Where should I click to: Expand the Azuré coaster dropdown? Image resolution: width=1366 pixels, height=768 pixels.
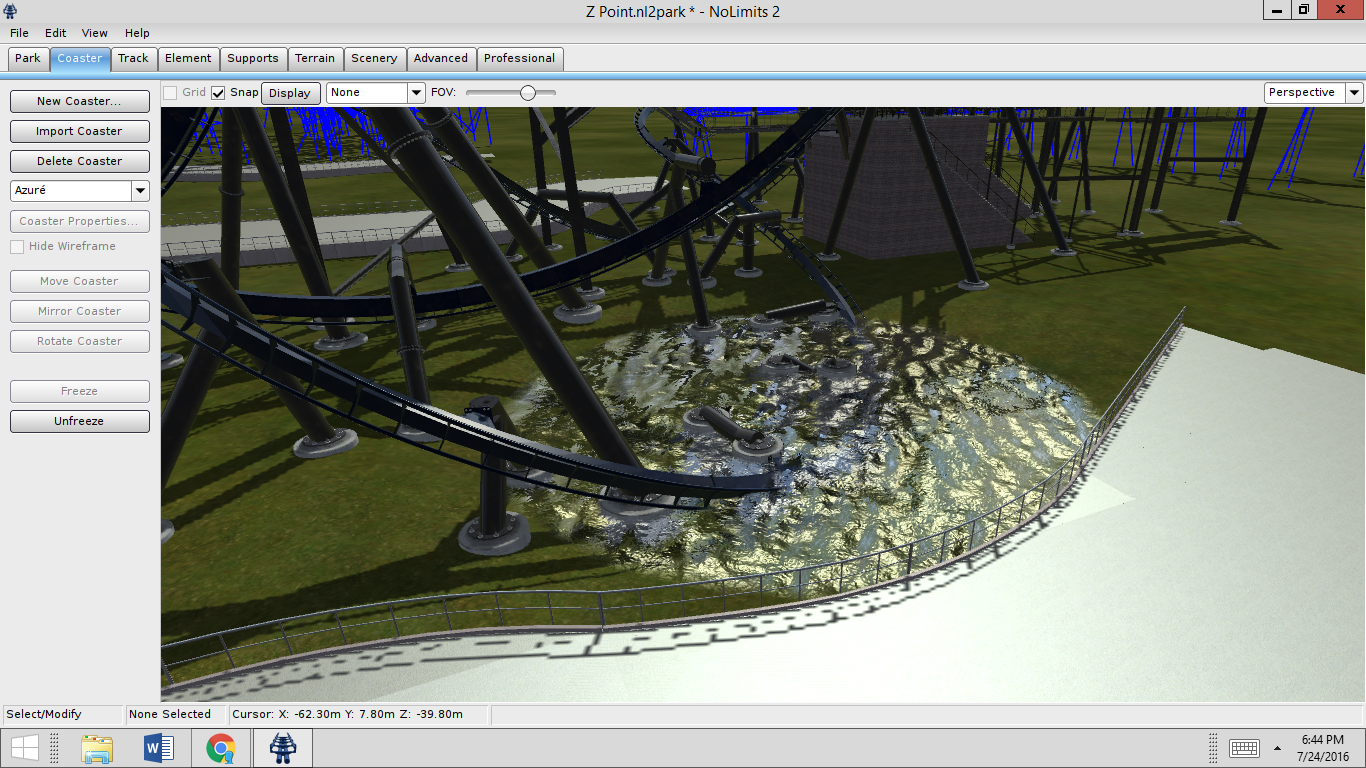(x=140, y=191)
